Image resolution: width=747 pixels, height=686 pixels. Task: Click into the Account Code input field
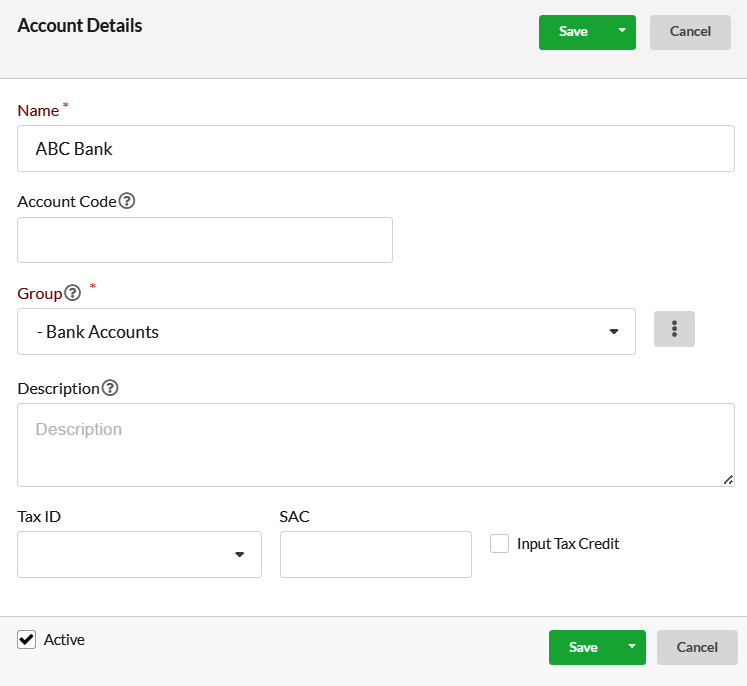205,240
